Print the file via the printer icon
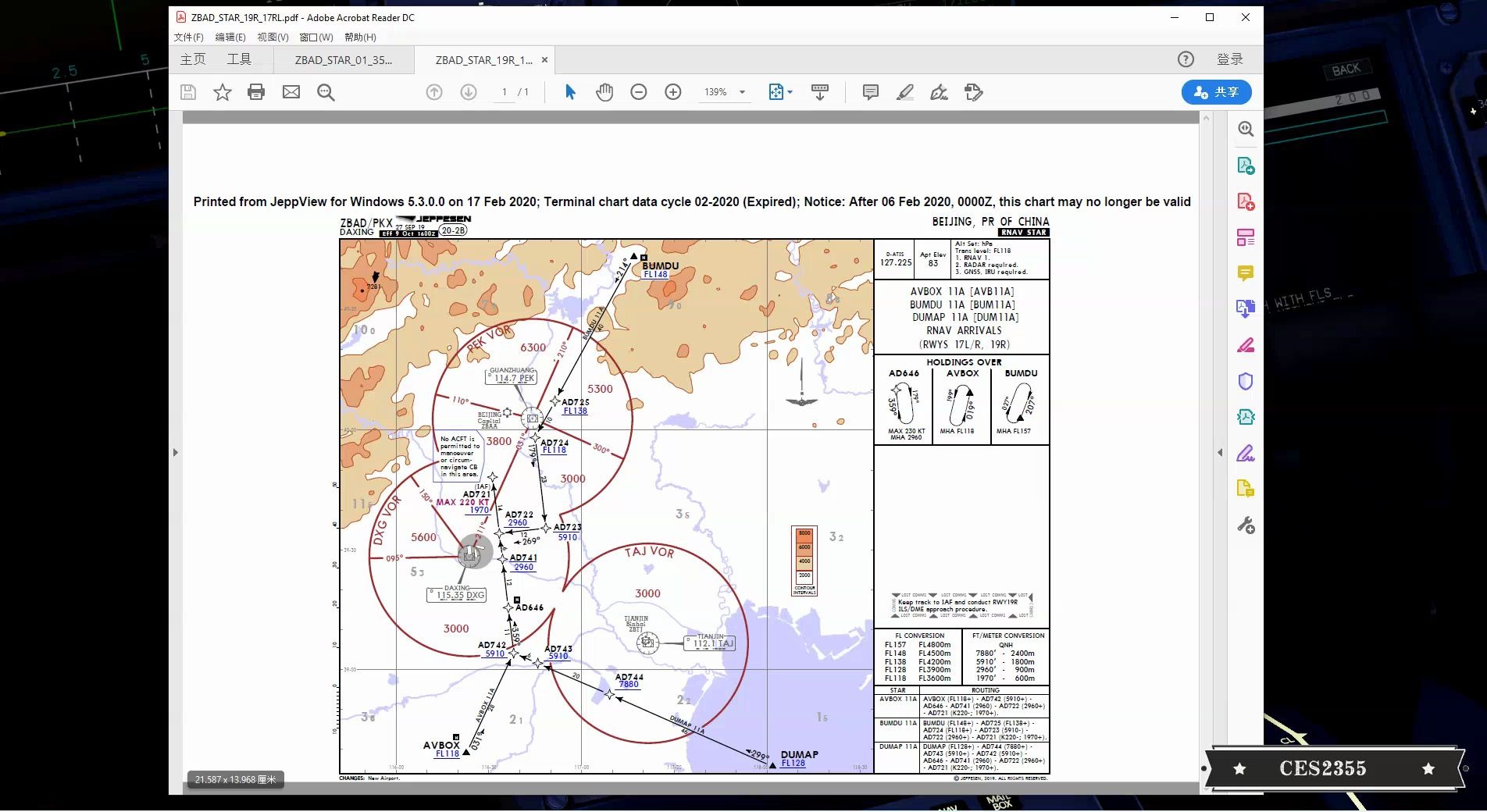Viewport: 1487px width, 812px height. click(x=256, y=92)
